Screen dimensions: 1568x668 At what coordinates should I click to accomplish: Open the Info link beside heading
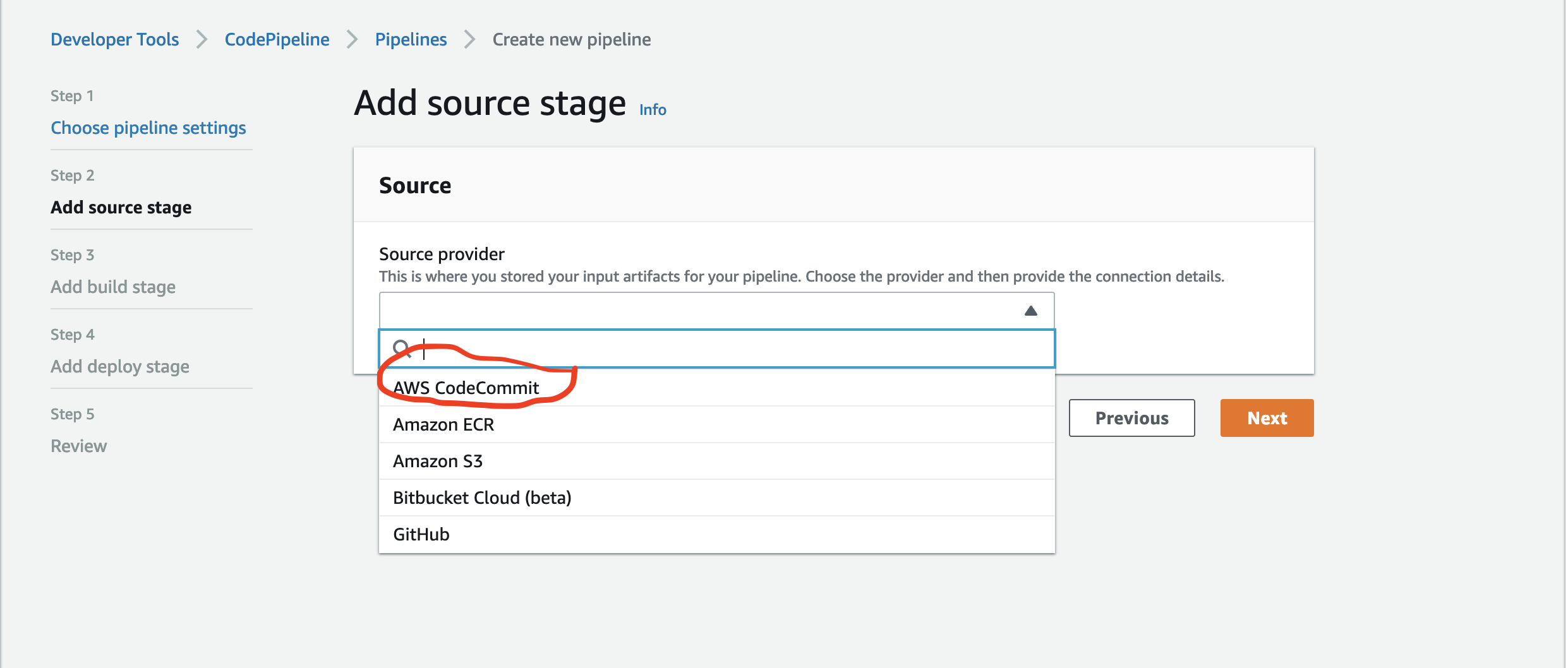pos(653,110)
